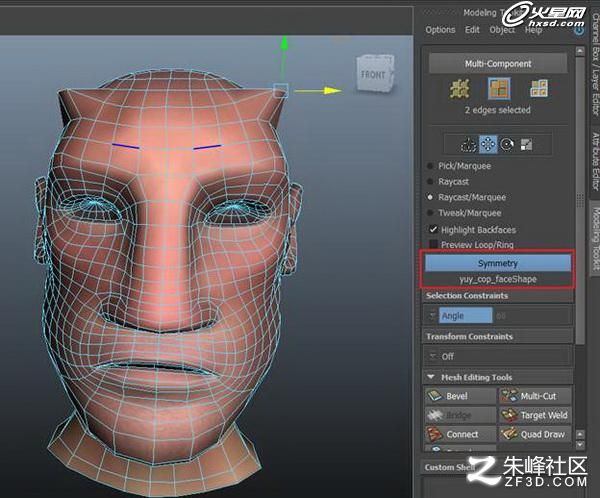
Task: Open Transform Constraints Off dropdown
Action: coord(497,356)
